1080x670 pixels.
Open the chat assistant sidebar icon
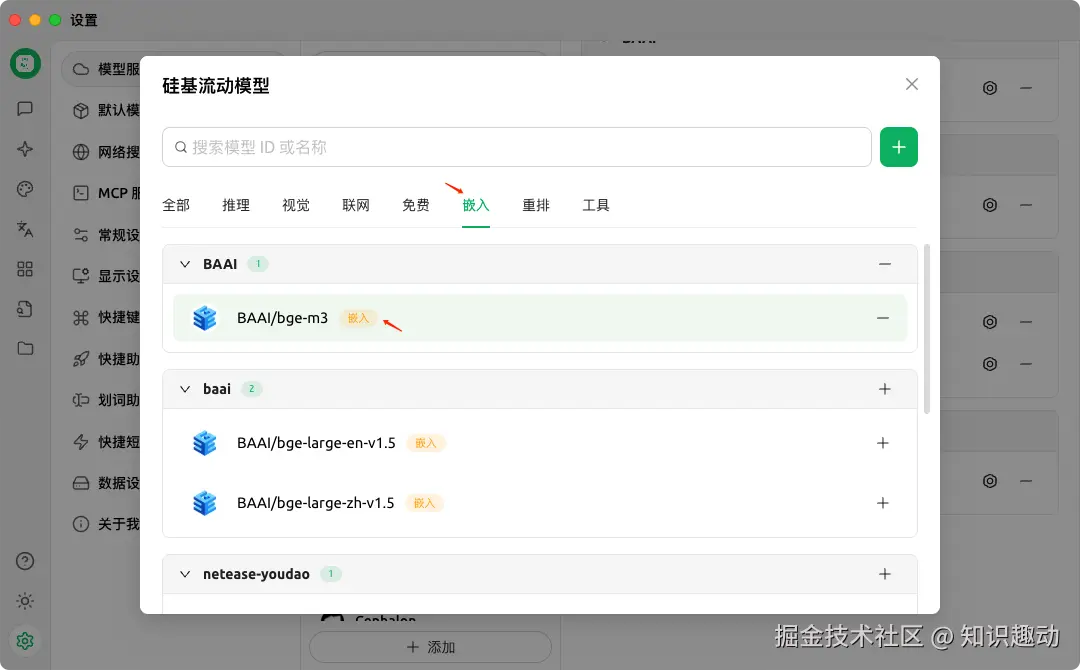25,109
